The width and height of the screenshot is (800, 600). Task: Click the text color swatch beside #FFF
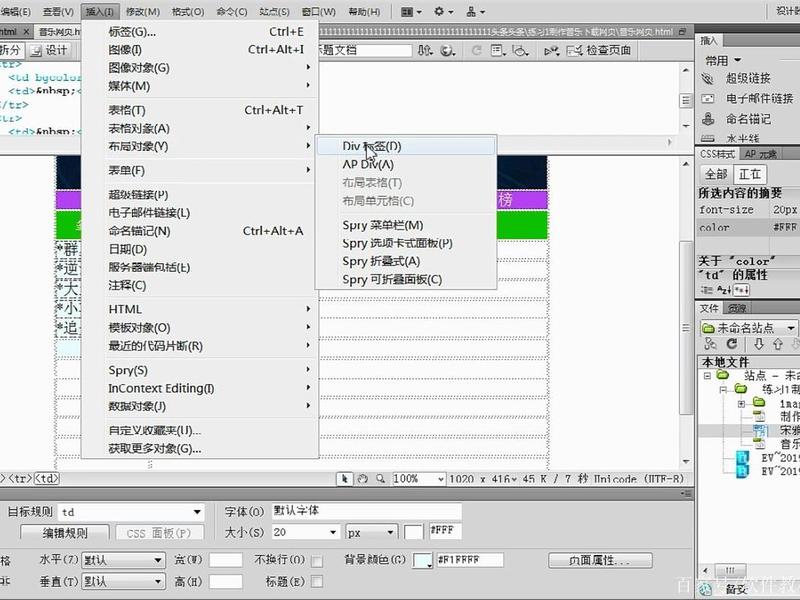pos(413,532)
